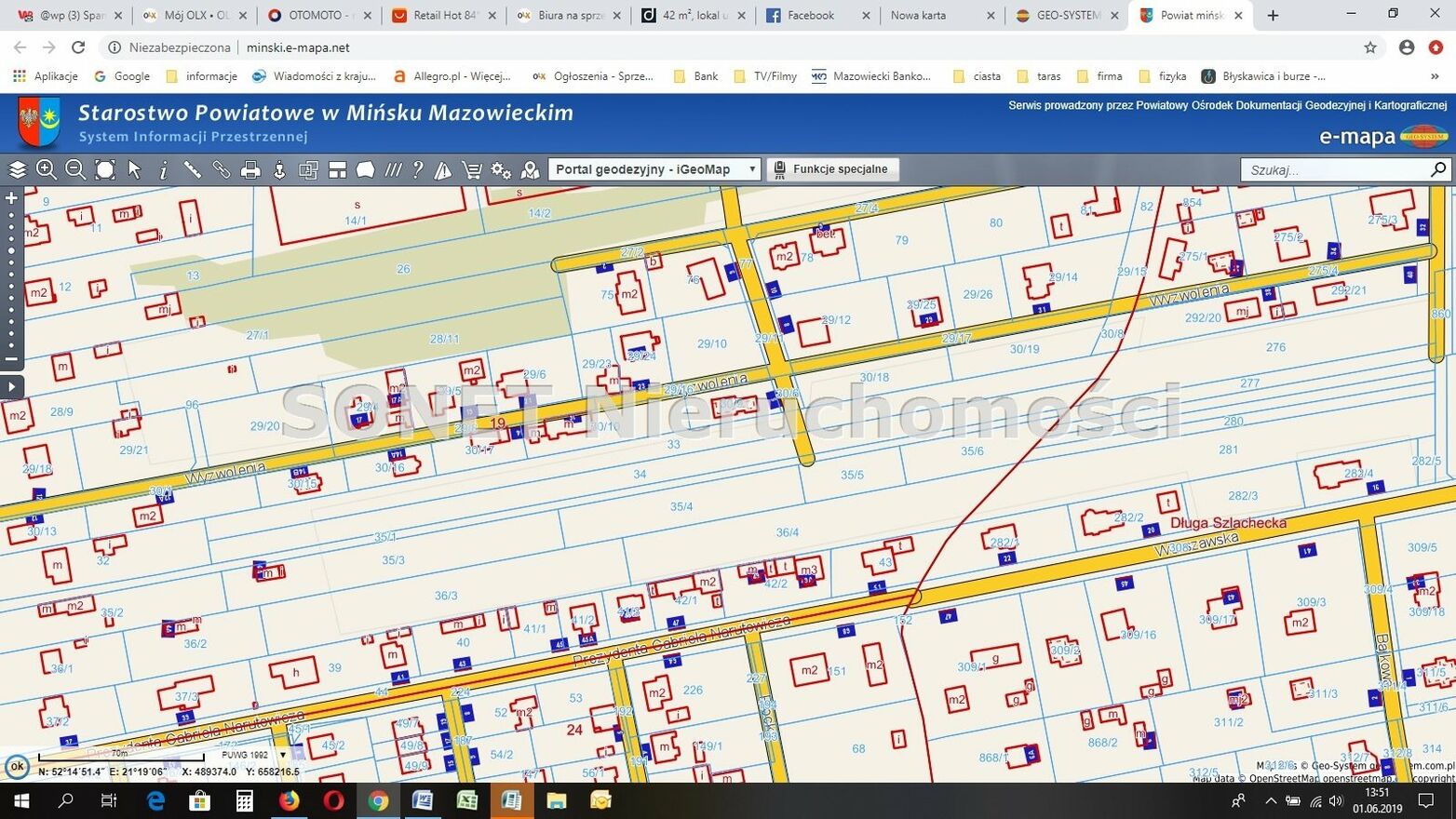Open the shopping cart icon in toolbar
The image size is (1456, 819).
pyautogui.click(x=472, y=169)
